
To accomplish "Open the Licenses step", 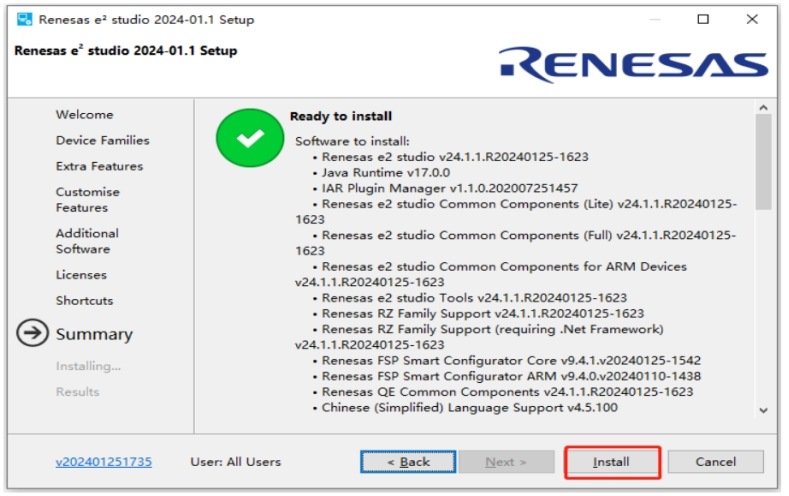I will [81, 275].
